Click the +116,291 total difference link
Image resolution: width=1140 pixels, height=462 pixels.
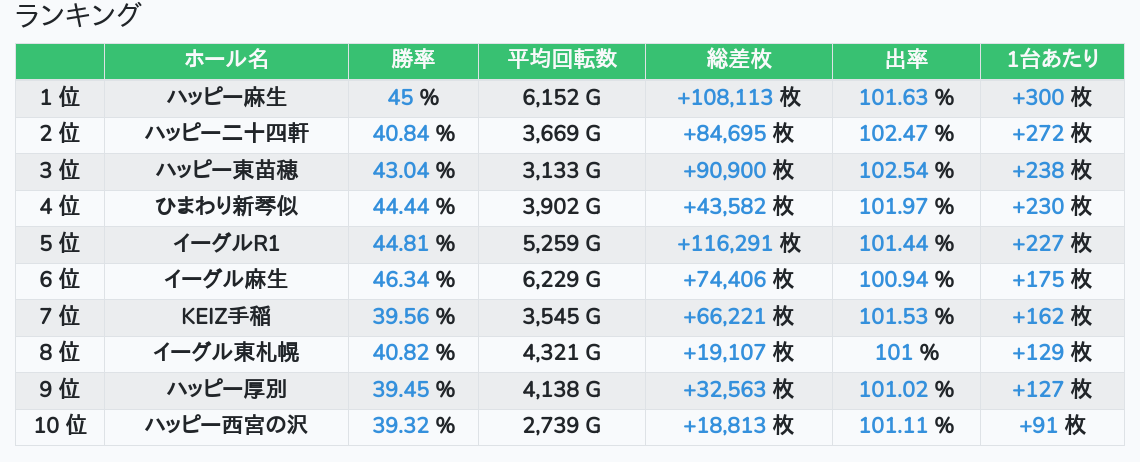725,243
